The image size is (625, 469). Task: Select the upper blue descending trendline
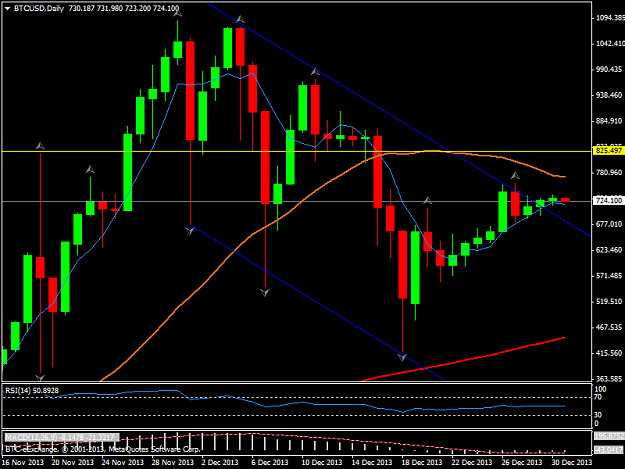(x=399, y=120)
